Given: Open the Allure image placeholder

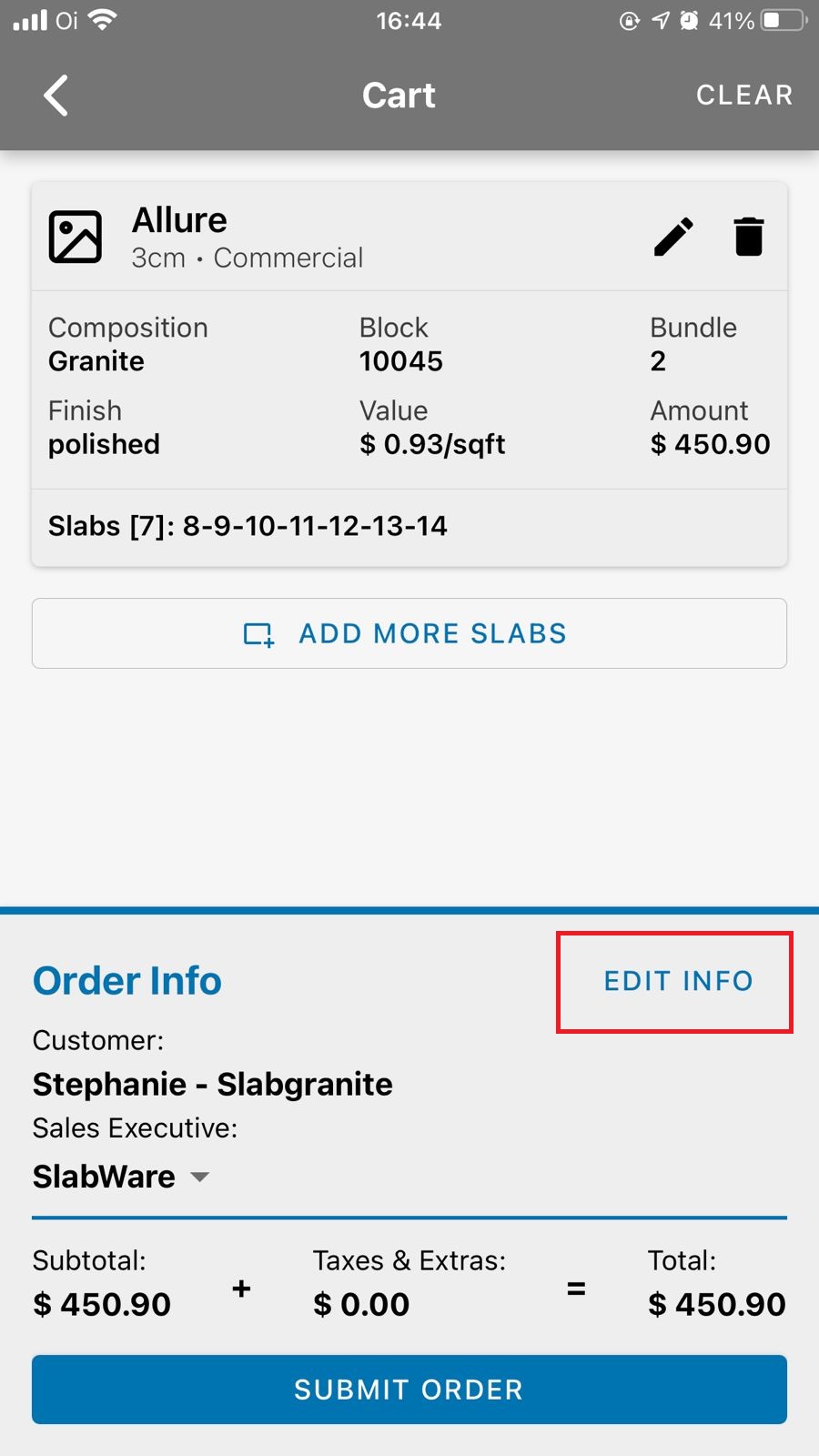Looking at the screenshot, I should point(75,237).
